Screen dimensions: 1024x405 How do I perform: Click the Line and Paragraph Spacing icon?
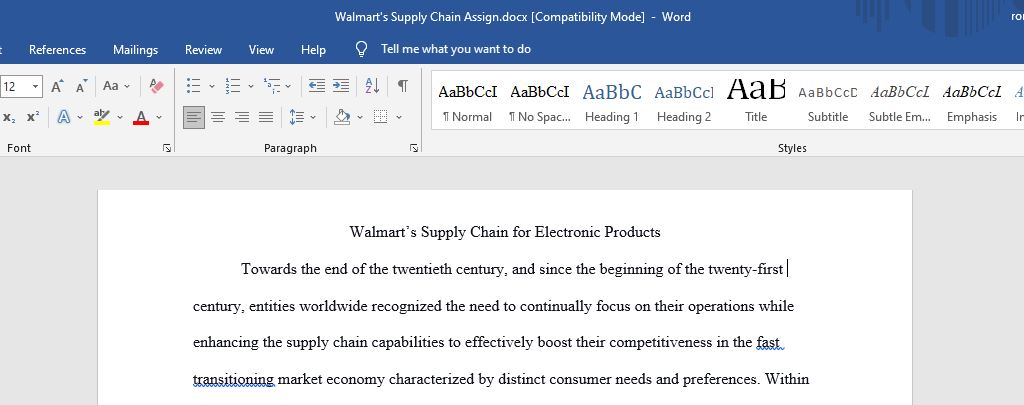pos(297,118)
